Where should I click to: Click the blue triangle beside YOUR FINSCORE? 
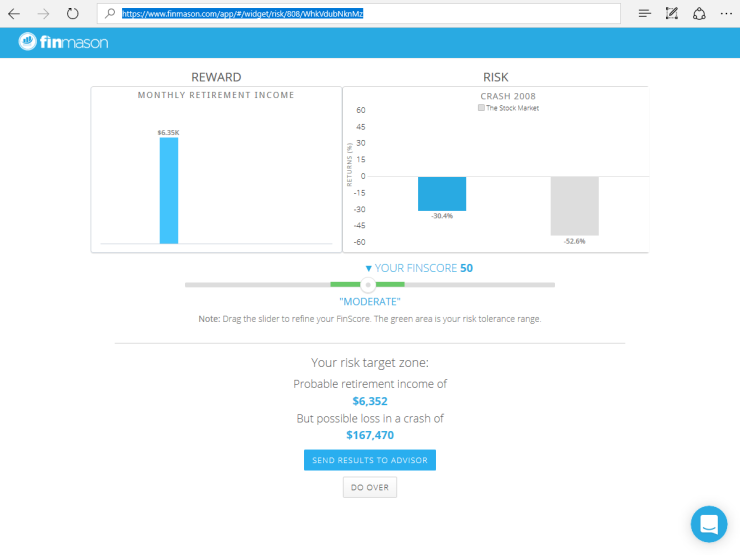[368, 269]
